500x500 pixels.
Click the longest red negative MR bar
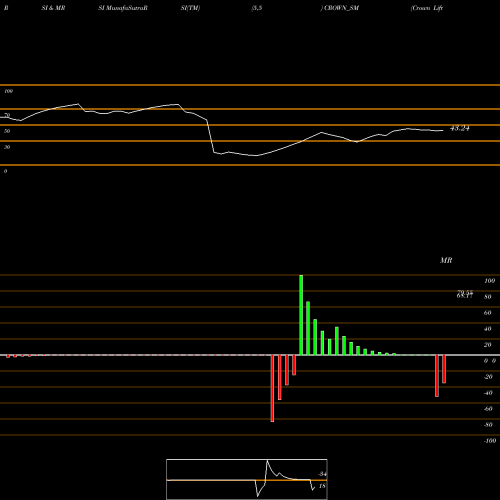tap(272, 388)
